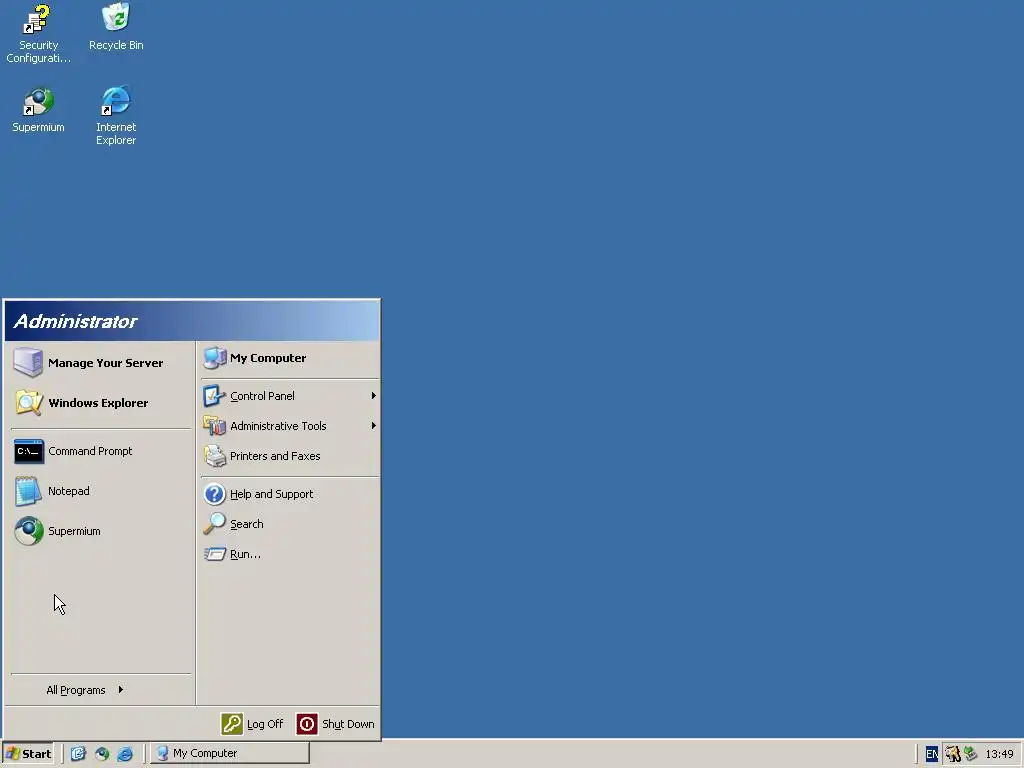Launch Internet Explorer from quick launch bar
This screenshot has width=1024, height=768.
coord(125,754)
